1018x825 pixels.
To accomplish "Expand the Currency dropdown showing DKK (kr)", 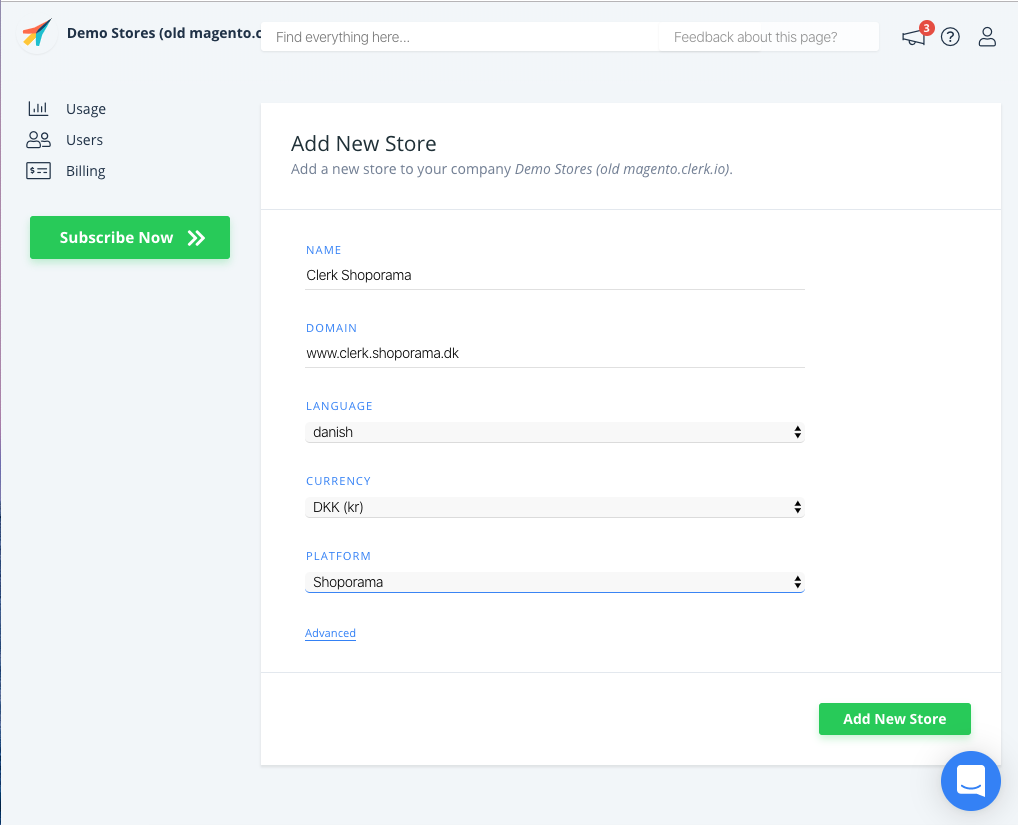I will (x=554, y=507).
